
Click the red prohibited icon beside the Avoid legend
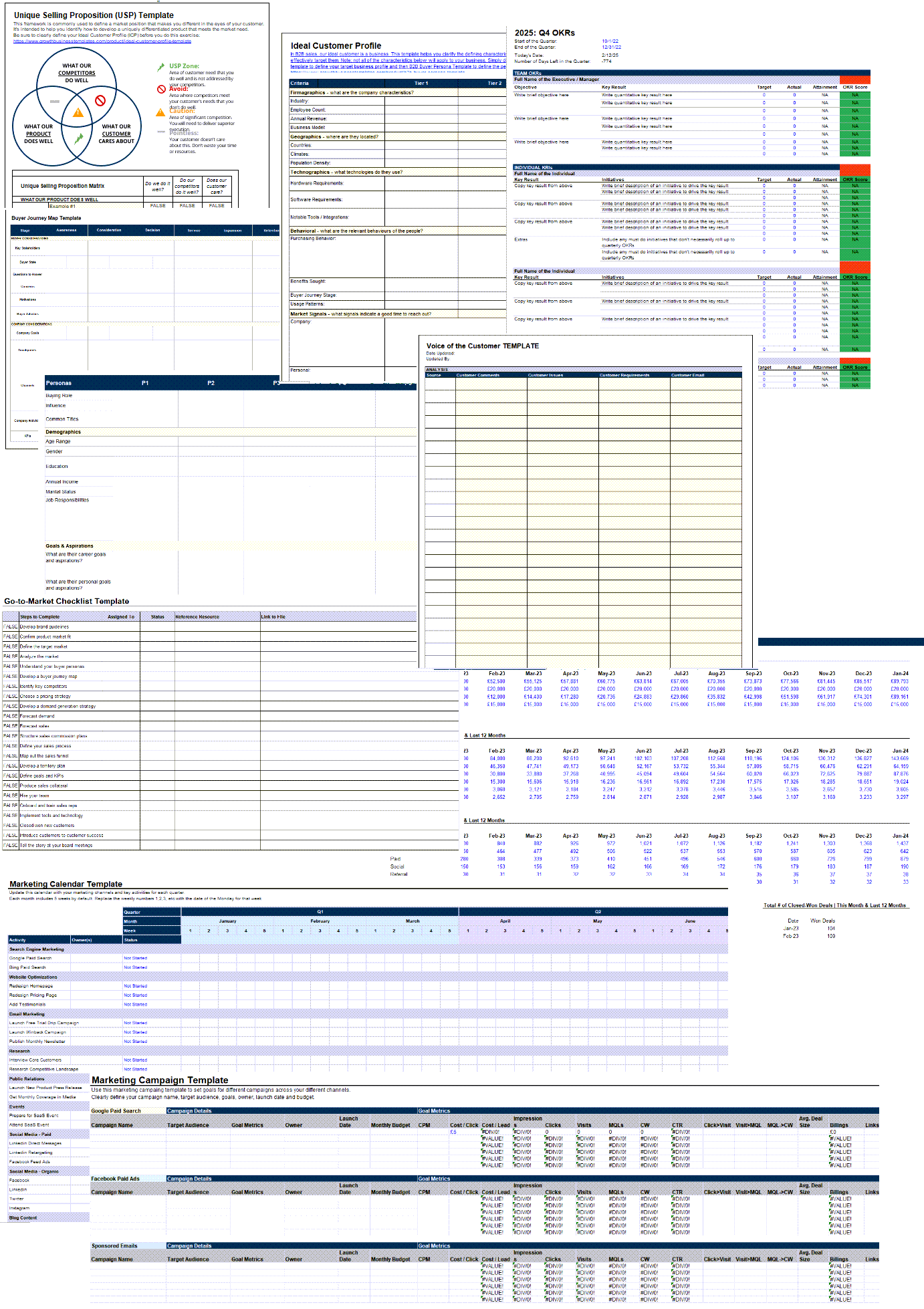click(161, 89)
